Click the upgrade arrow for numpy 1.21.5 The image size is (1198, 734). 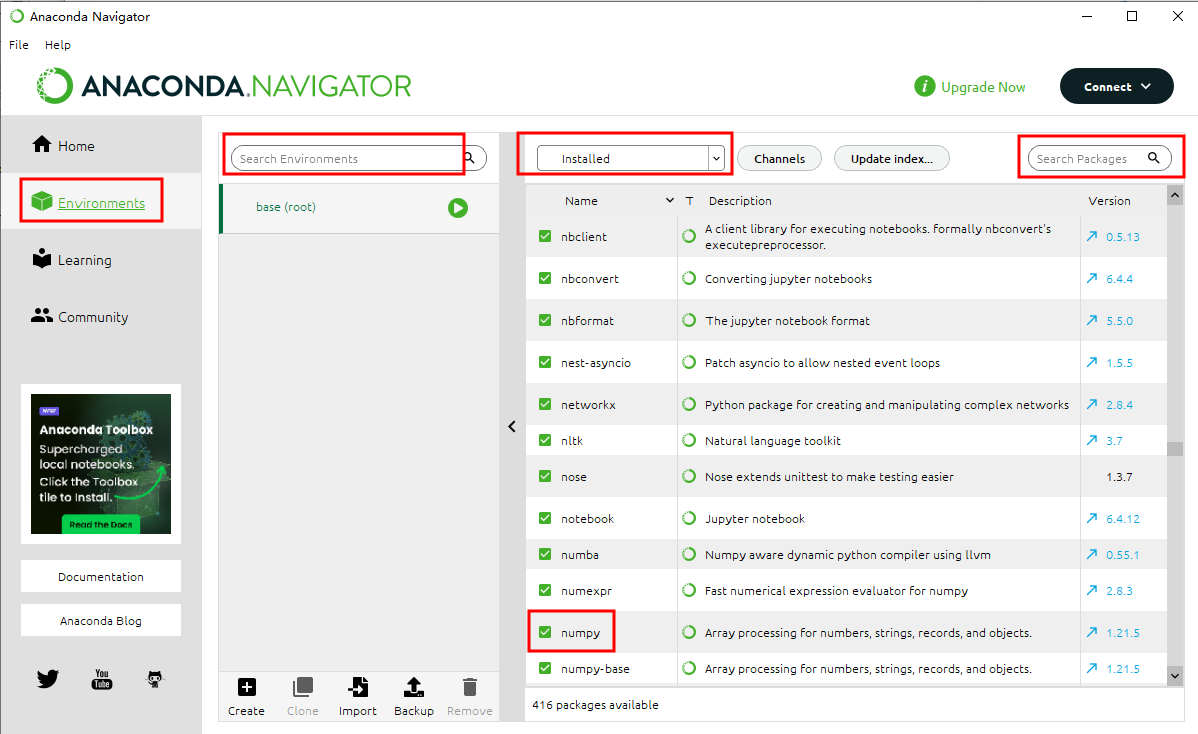pos(1092,632)
